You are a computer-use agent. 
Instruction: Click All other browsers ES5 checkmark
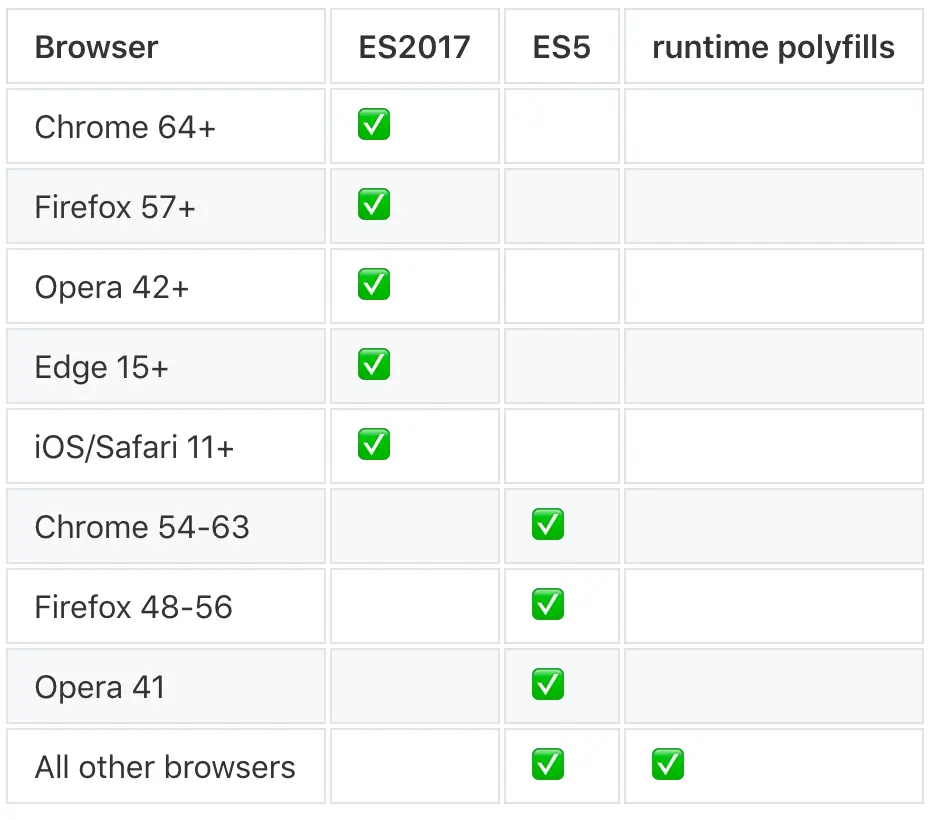click(548, 765)
